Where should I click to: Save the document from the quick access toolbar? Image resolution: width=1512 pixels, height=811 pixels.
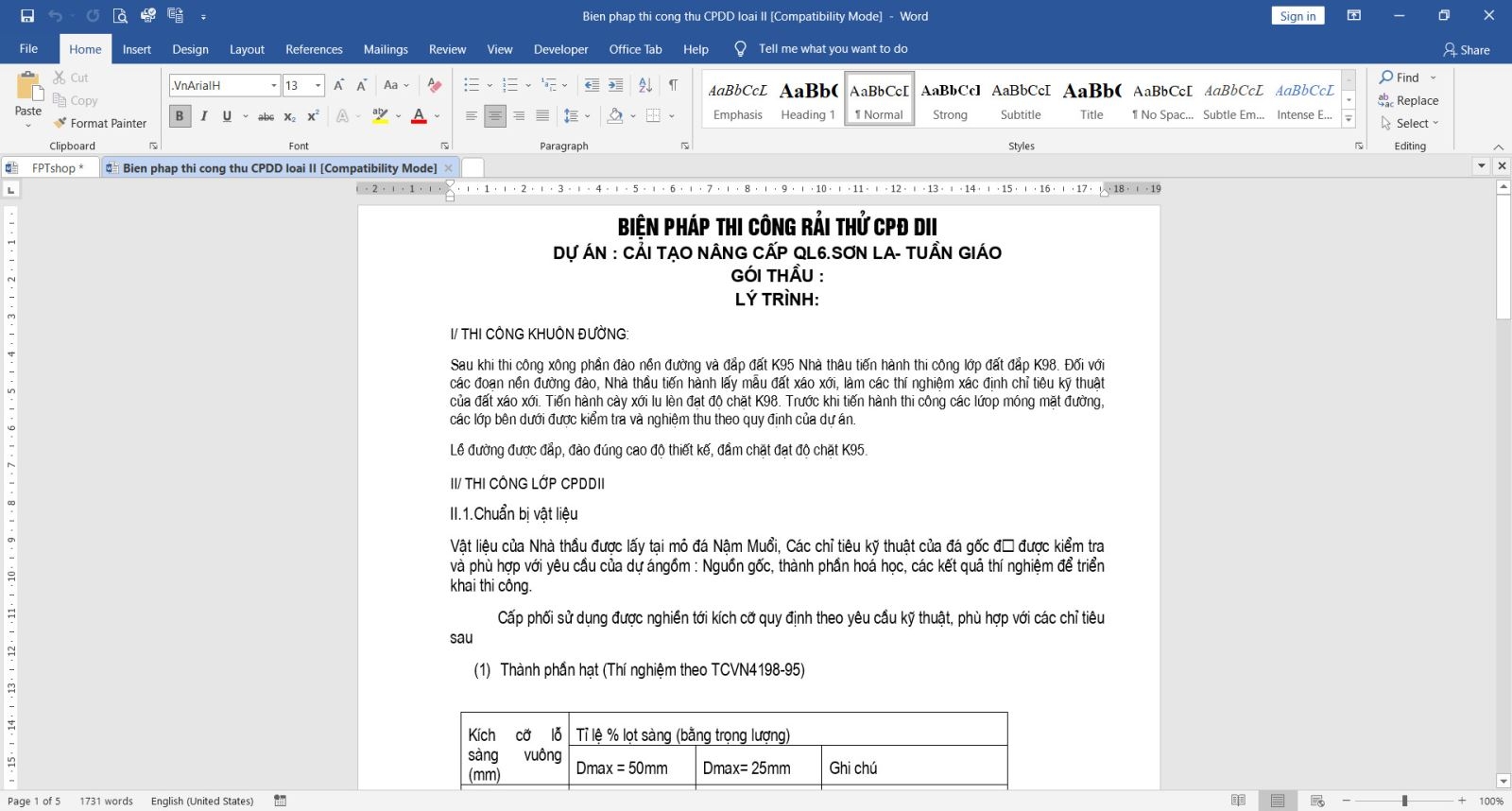click(27, 15)
